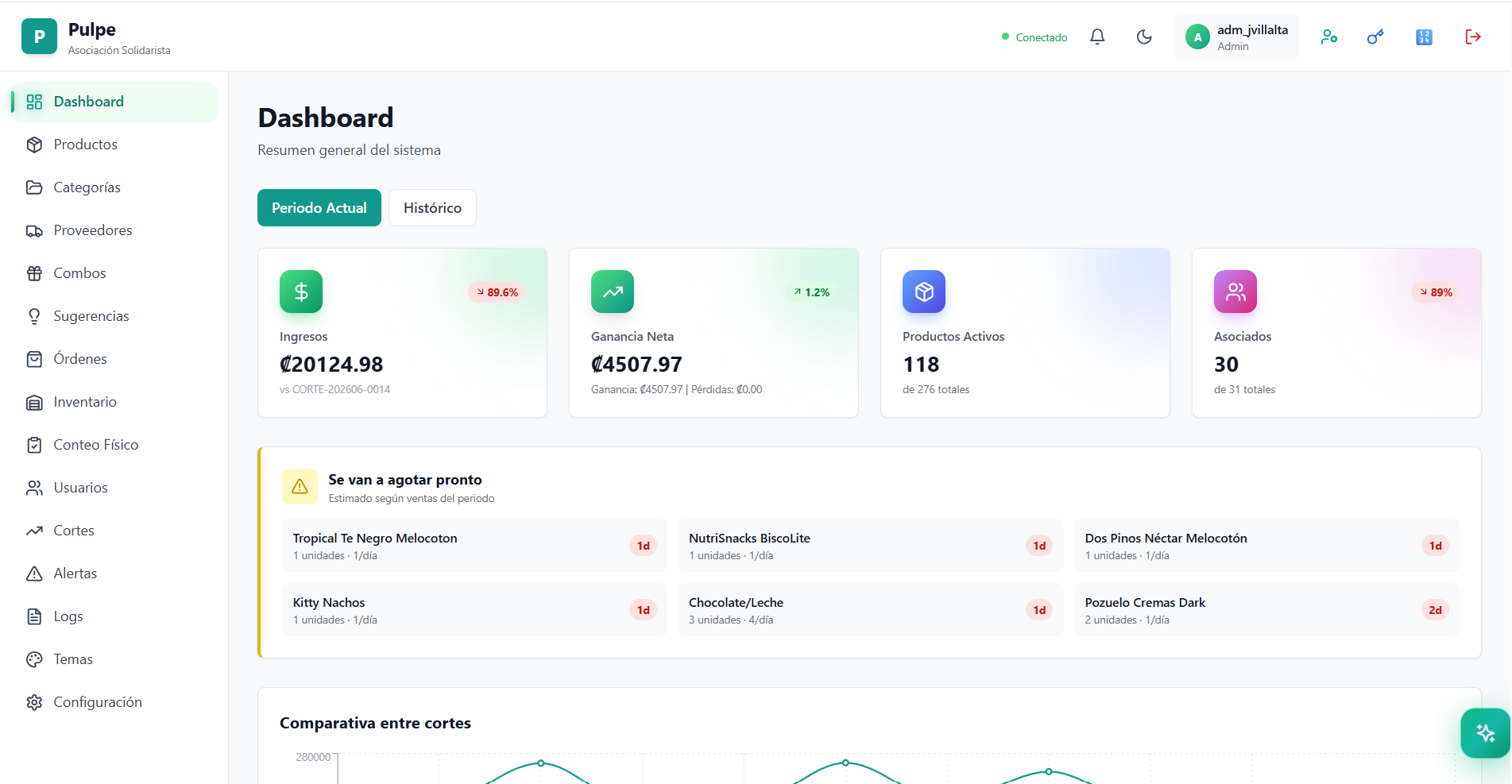
Task: Click the Inventario sidebar icon
Action: coord(34,402)
